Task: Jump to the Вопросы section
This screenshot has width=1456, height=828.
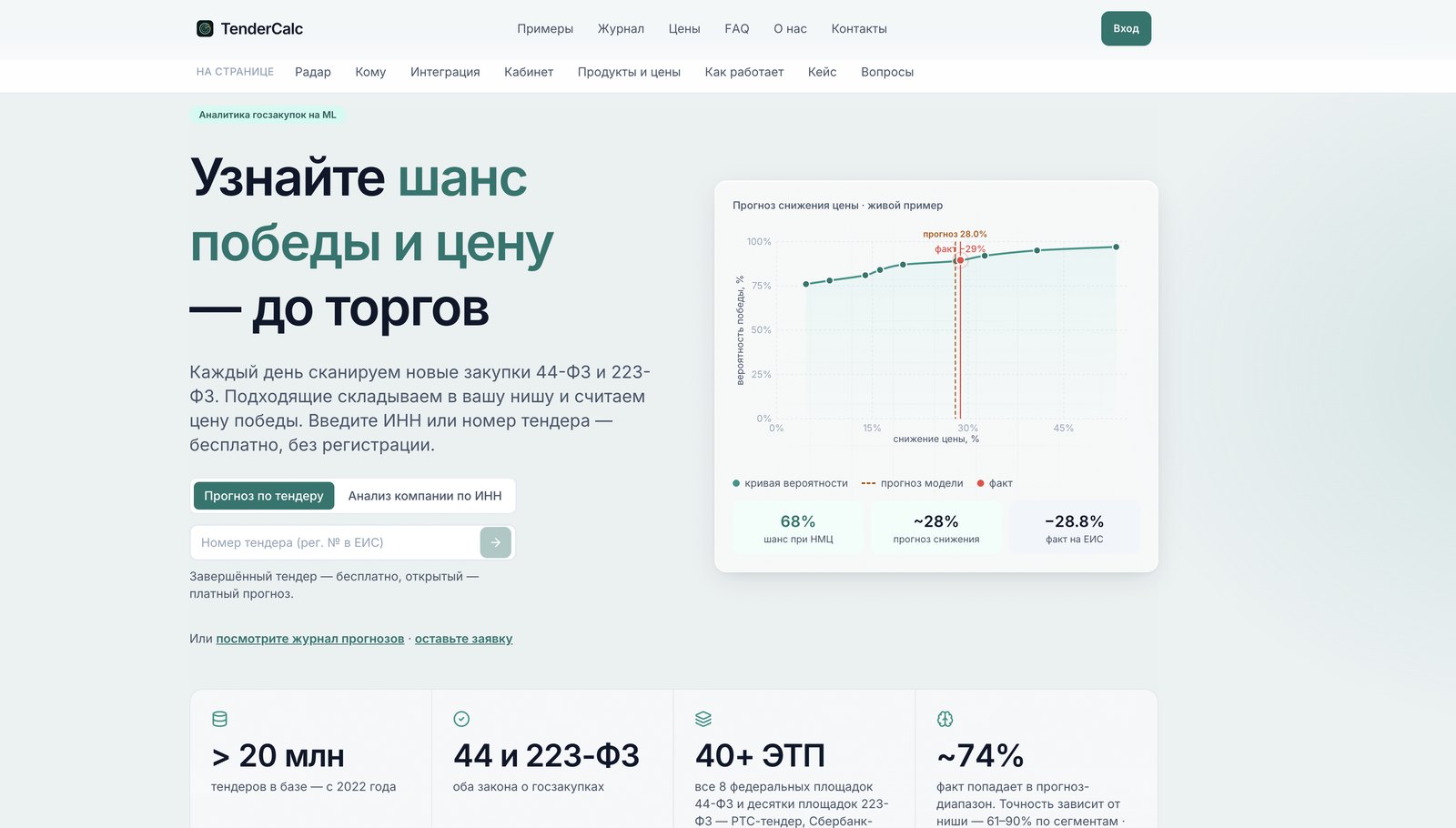Action: (x=887, y=72)
